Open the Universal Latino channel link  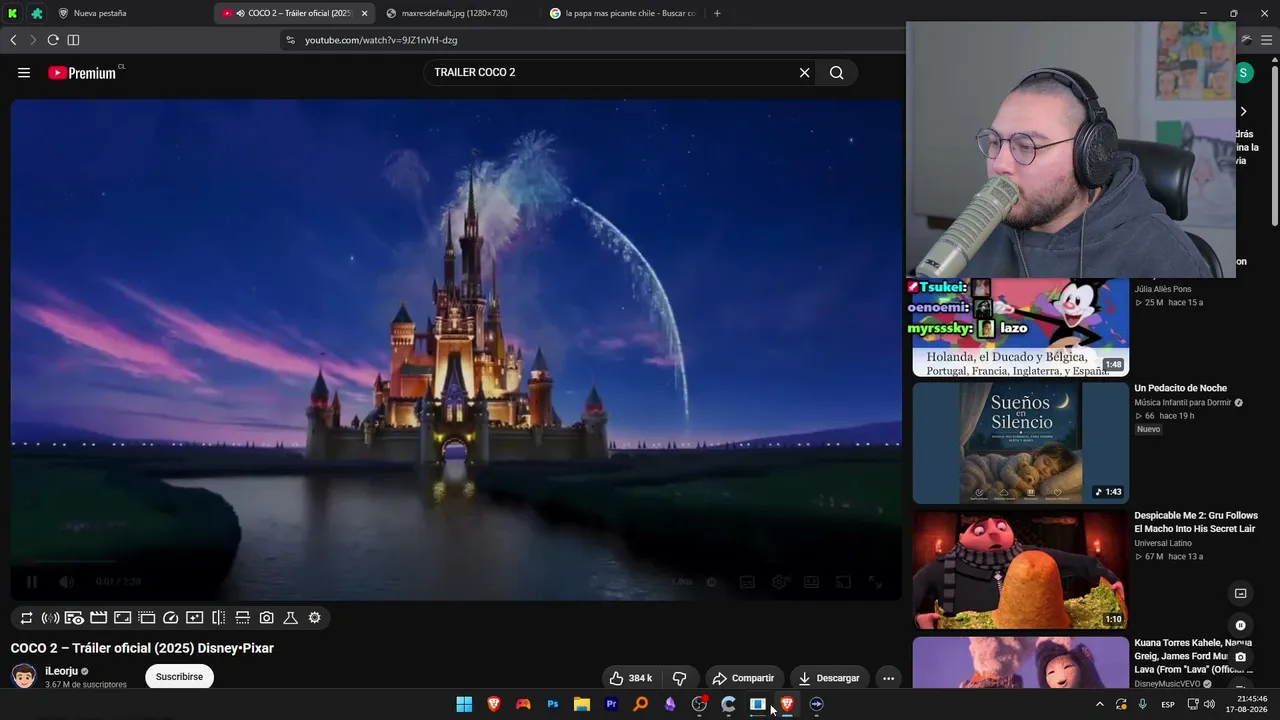point(1163,543)
